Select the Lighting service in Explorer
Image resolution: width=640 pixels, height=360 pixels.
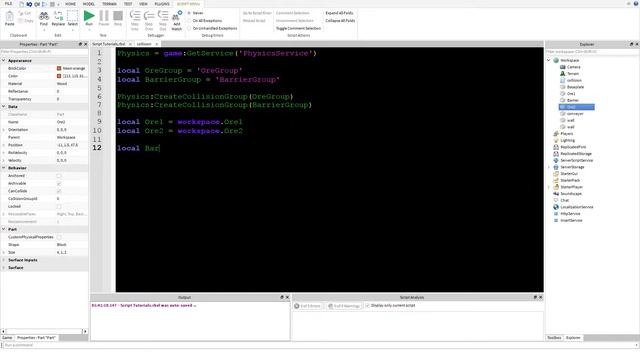tap(567, 140)
